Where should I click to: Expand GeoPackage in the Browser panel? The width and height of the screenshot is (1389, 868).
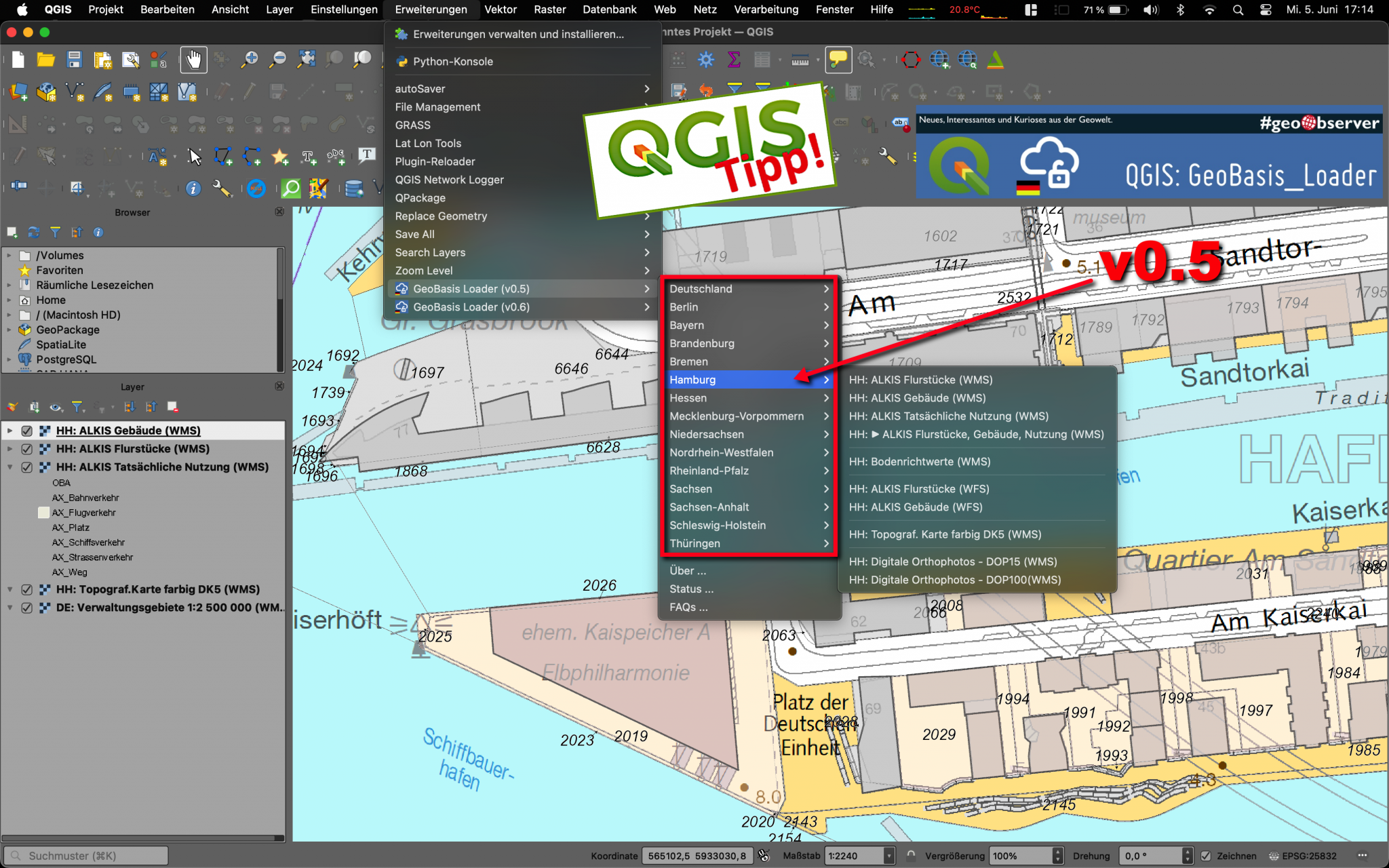9,330
